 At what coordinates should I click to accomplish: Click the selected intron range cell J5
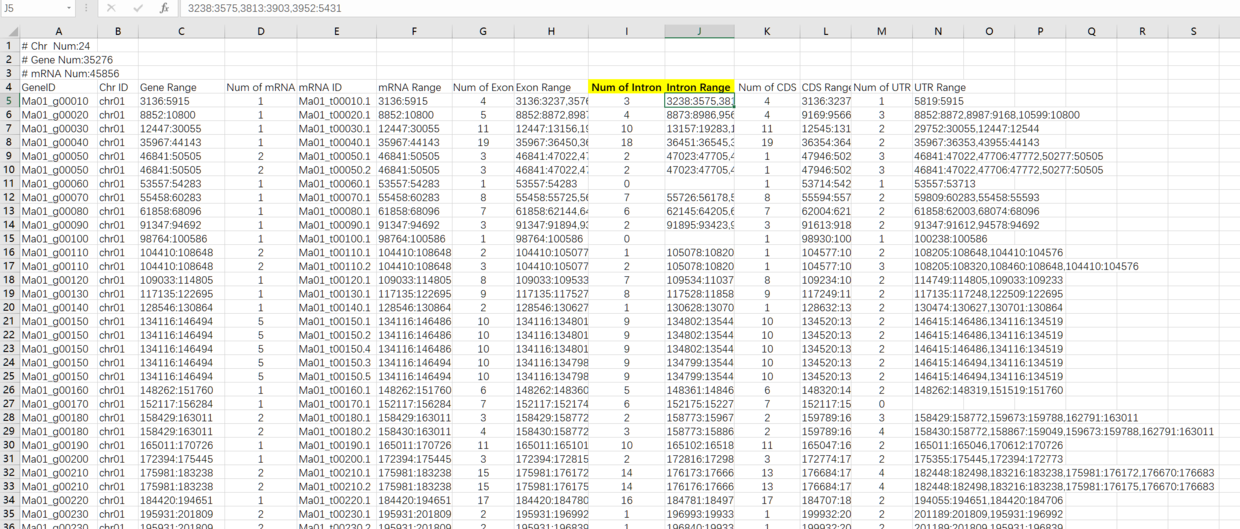click(699, 101)
